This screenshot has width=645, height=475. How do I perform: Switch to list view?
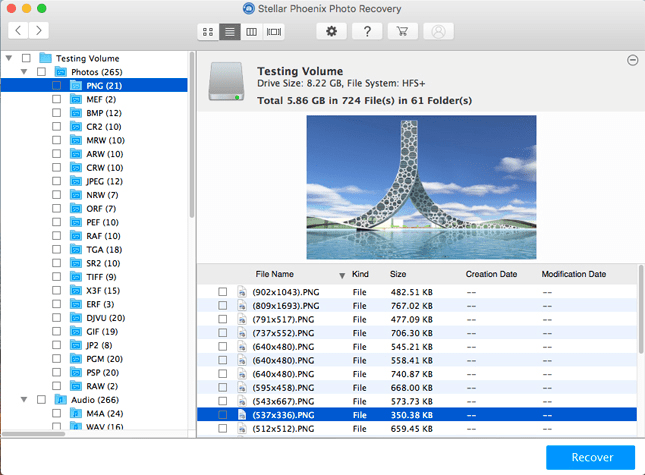[x=230, y=32]
